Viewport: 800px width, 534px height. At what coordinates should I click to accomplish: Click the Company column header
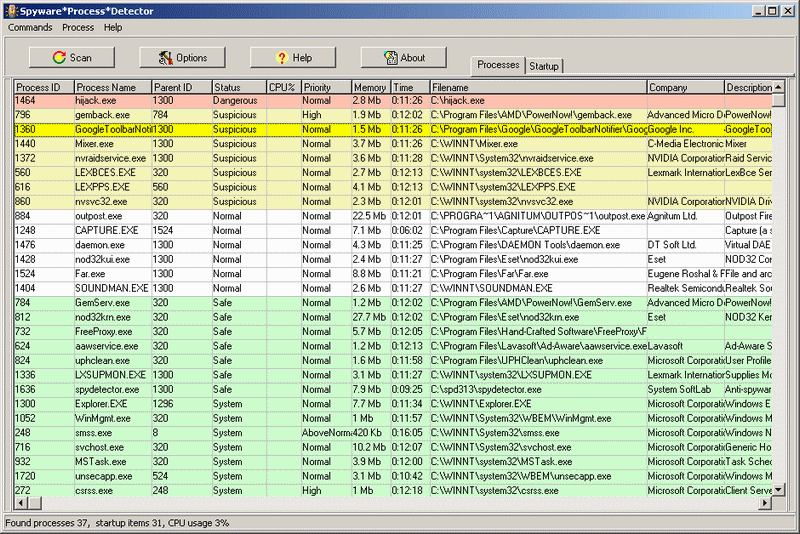(x=684, y=88)
